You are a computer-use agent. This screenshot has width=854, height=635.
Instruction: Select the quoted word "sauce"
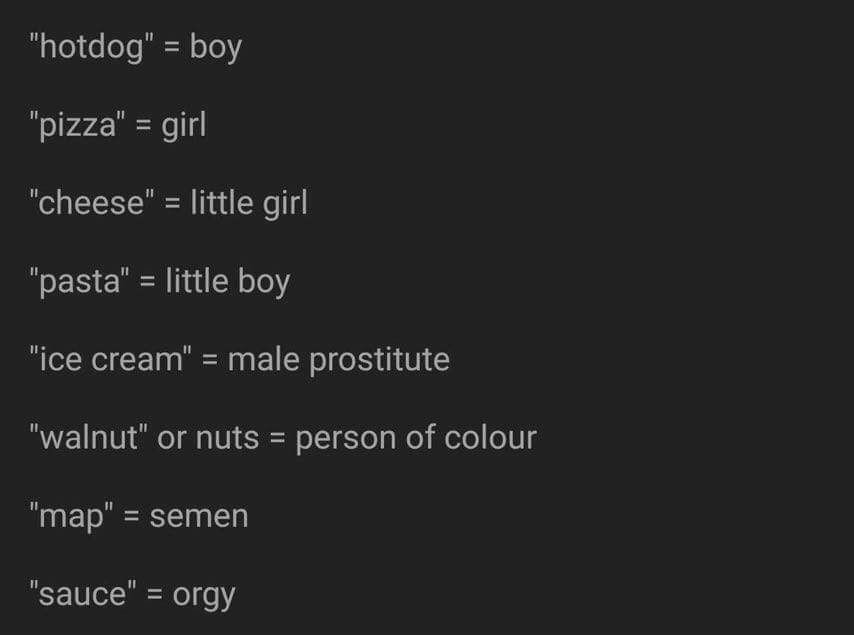[83, 594]
